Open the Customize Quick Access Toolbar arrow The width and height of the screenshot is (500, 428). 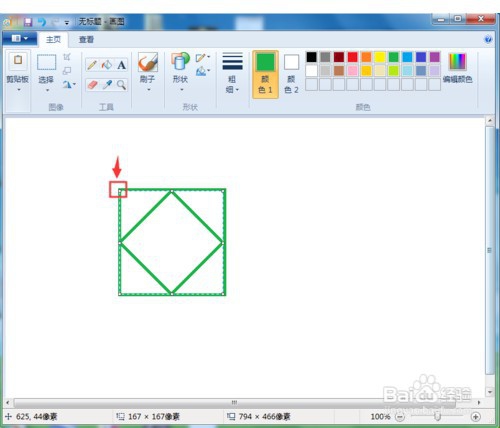pyautogui.click(x=67, y=23)
